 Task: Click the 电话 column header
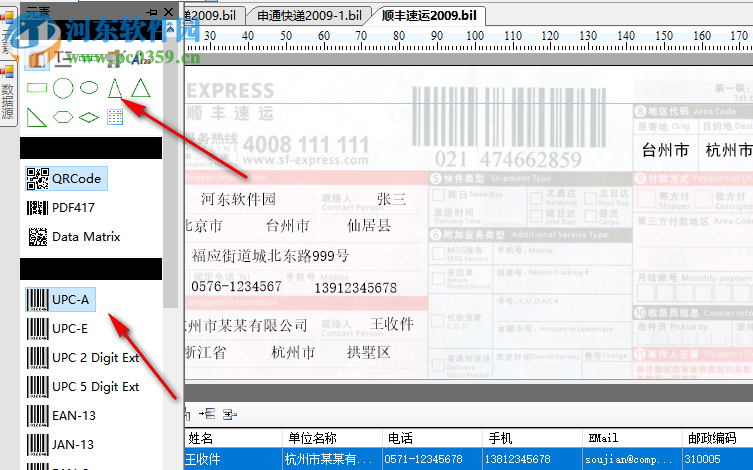[432, 438]
